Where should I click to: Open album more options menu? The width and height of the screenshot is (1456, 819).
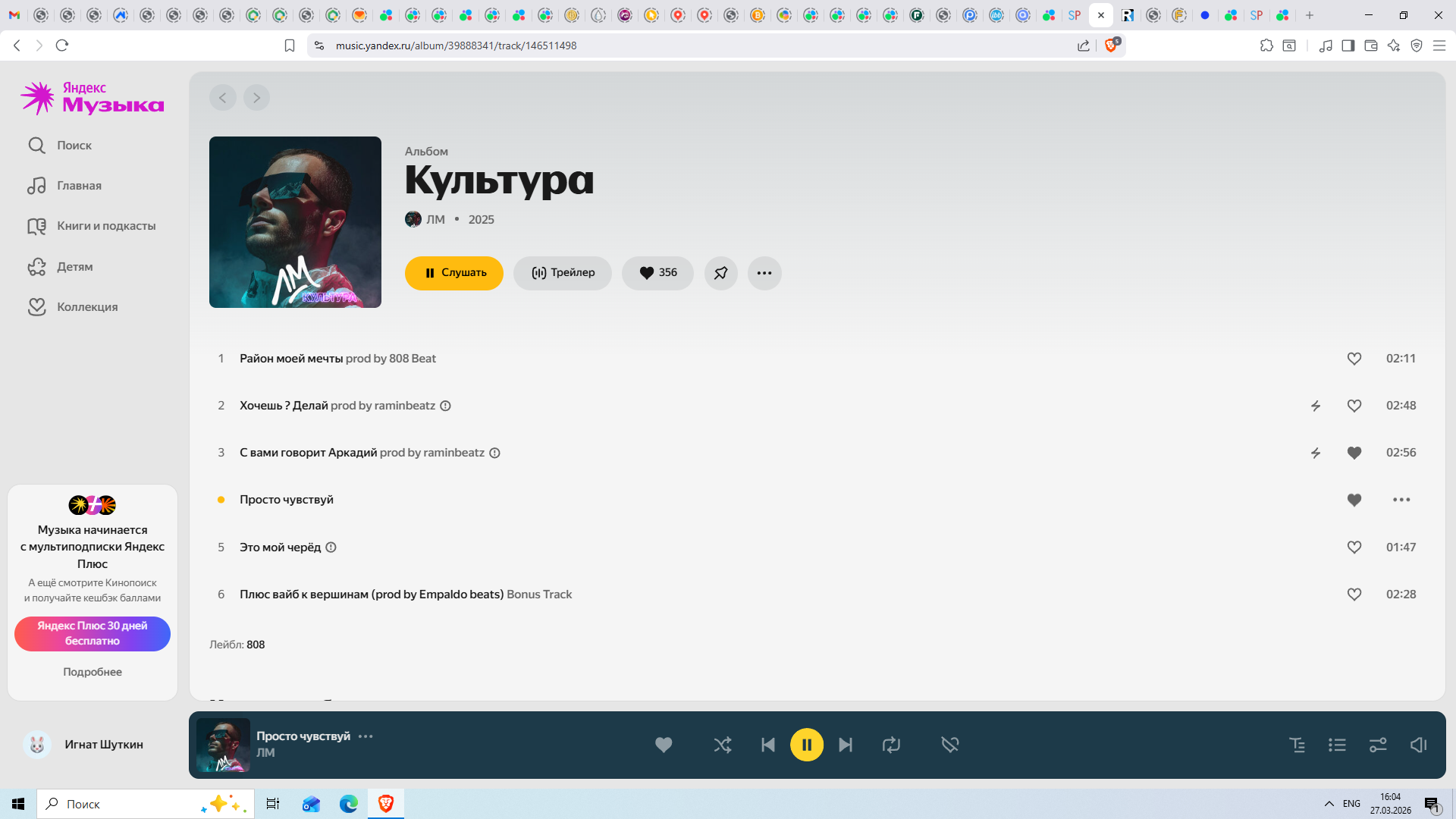[764, 273]
